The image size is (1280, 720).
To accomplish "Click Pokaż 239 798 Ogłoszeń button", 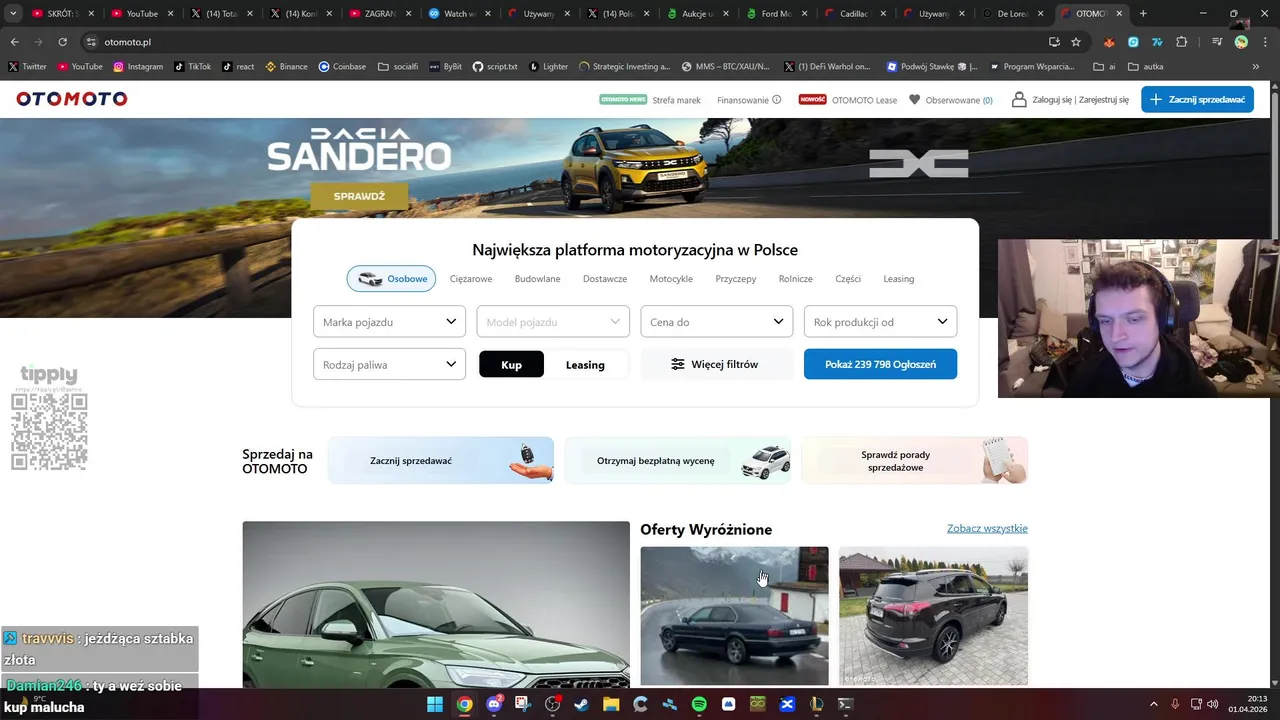I will 880,364.
